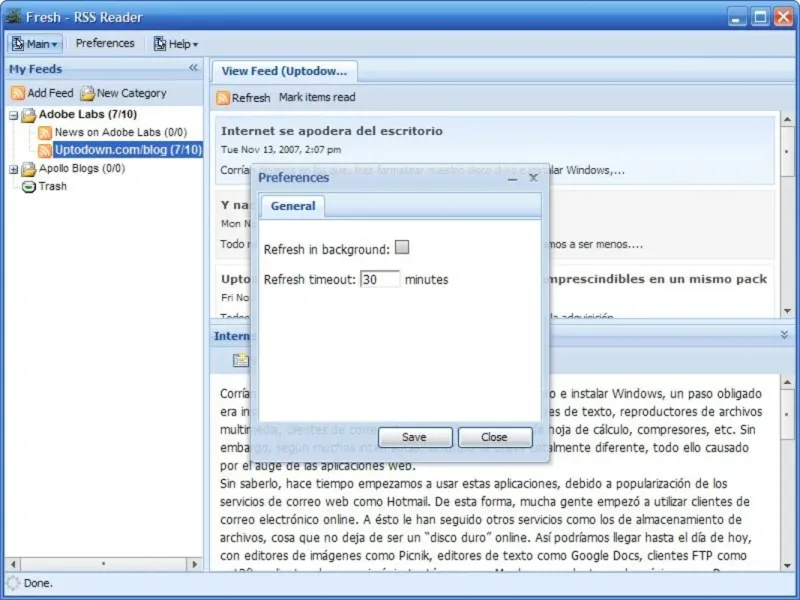Image resolution: width=800 pixels, height=600 pixels.
Task: Open article Internet se apodera del escritorio
Action: coord(332,131)
